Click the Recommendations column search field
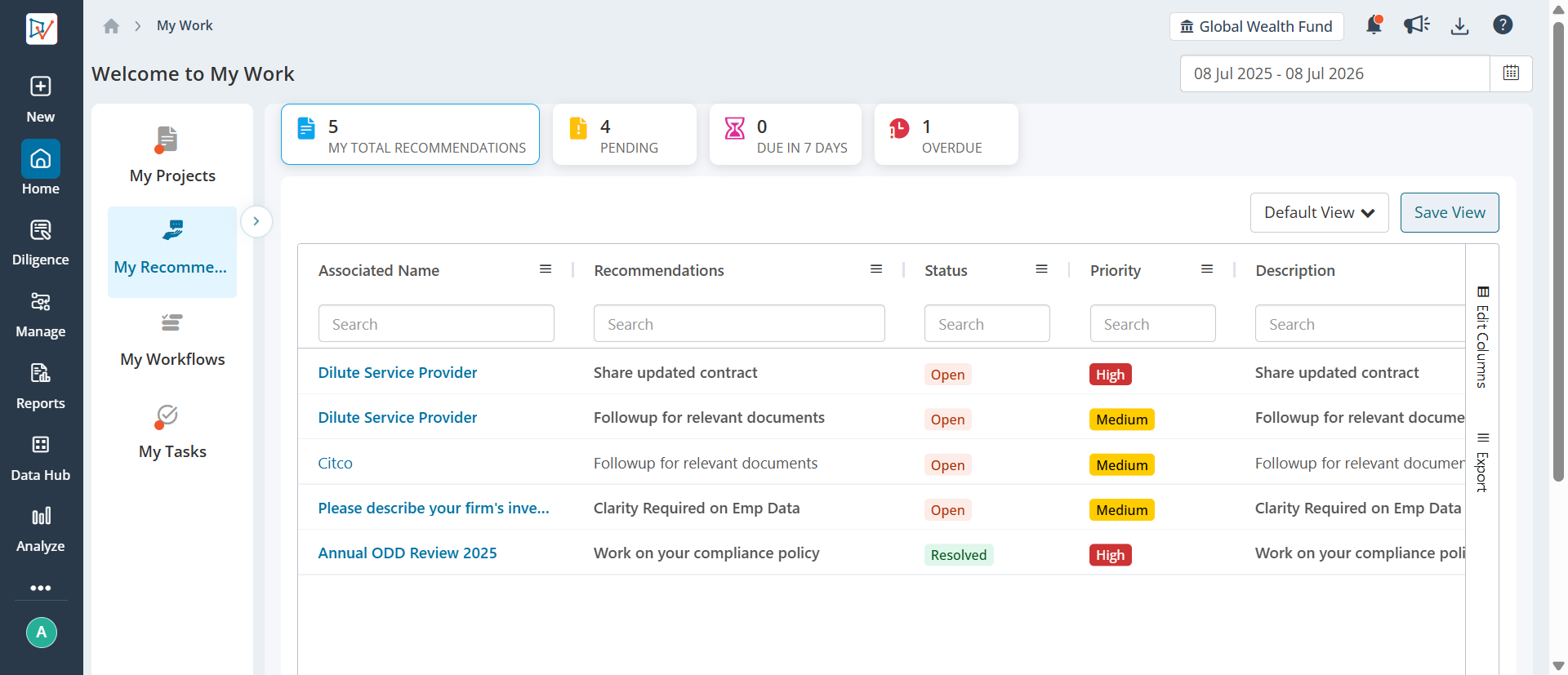 click(739, 324)
